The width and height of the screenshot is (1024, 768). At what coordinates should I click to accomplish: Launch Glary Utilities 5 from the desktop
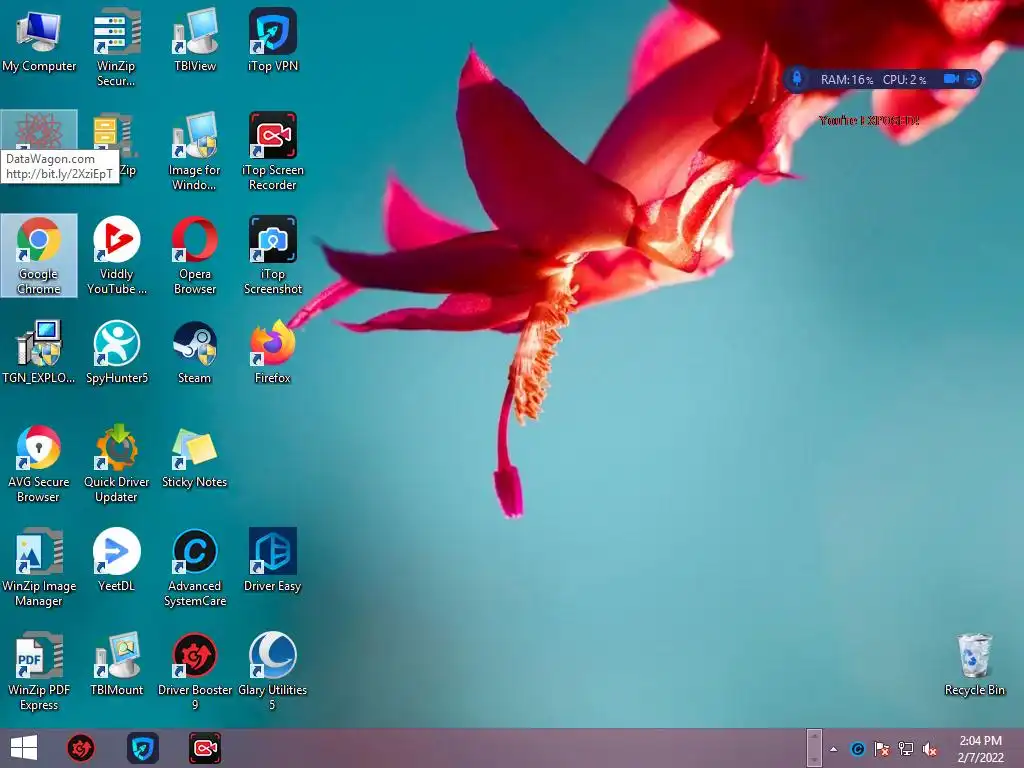273,671
